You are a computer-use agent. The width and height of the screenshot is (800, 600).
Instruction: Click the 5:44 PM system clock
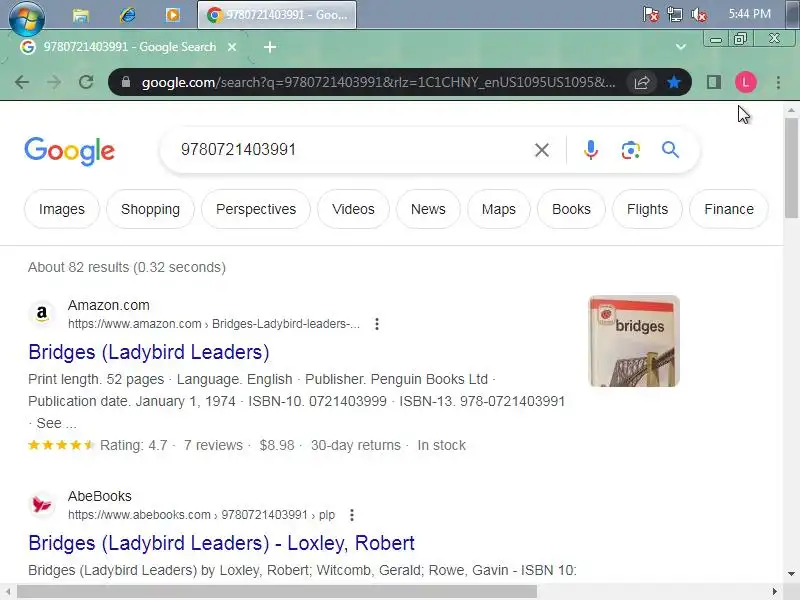[x=749, y=14]
